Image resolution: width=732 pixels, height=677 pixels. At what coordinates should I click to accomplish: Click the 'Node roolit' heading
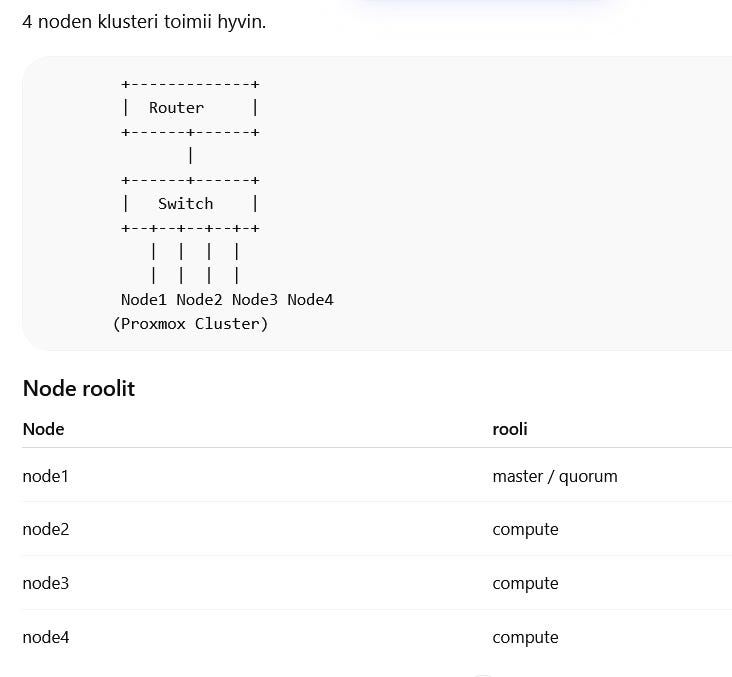point(78,388)
